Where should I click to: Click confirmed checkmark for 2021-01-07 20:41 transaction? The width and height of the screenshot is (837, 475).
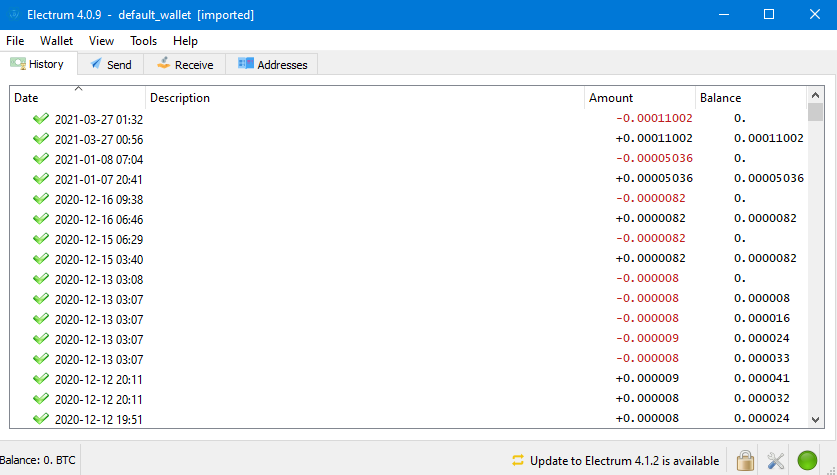41,179
